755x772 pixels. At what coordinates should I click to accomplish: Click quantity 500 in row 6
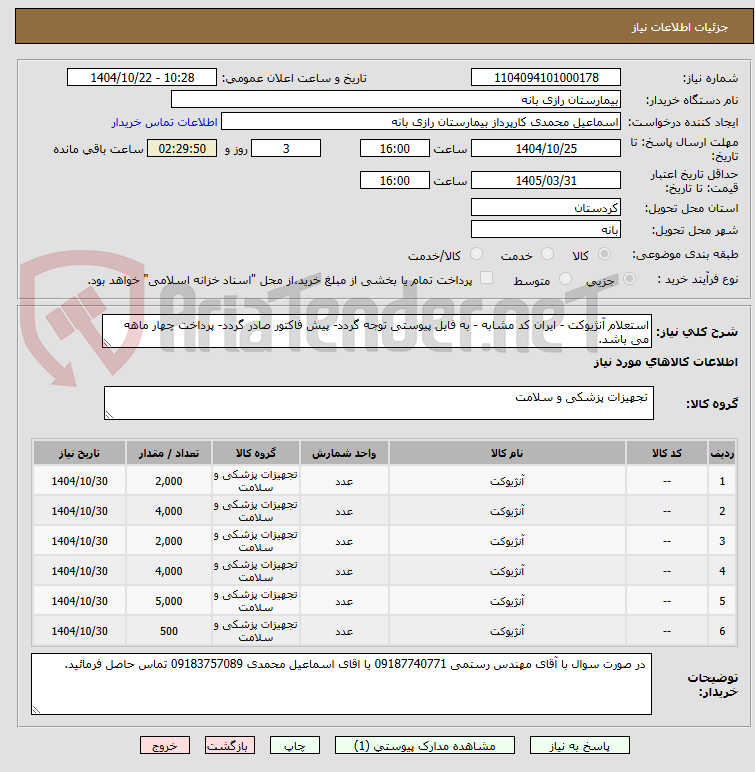(168, 631)
